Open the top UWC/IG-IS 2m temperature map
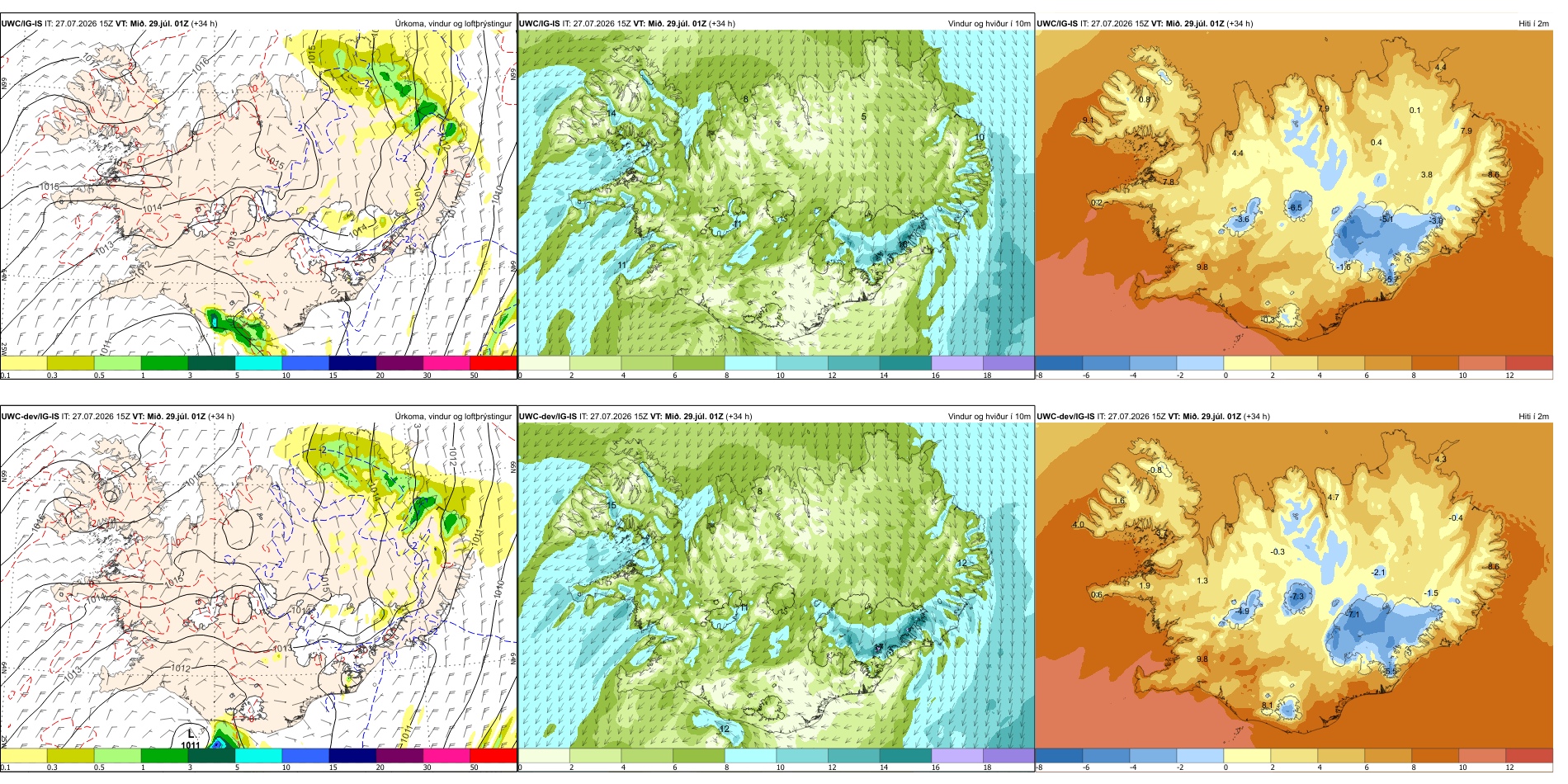Screen dimensions: 1568x784 point(1294,193)
